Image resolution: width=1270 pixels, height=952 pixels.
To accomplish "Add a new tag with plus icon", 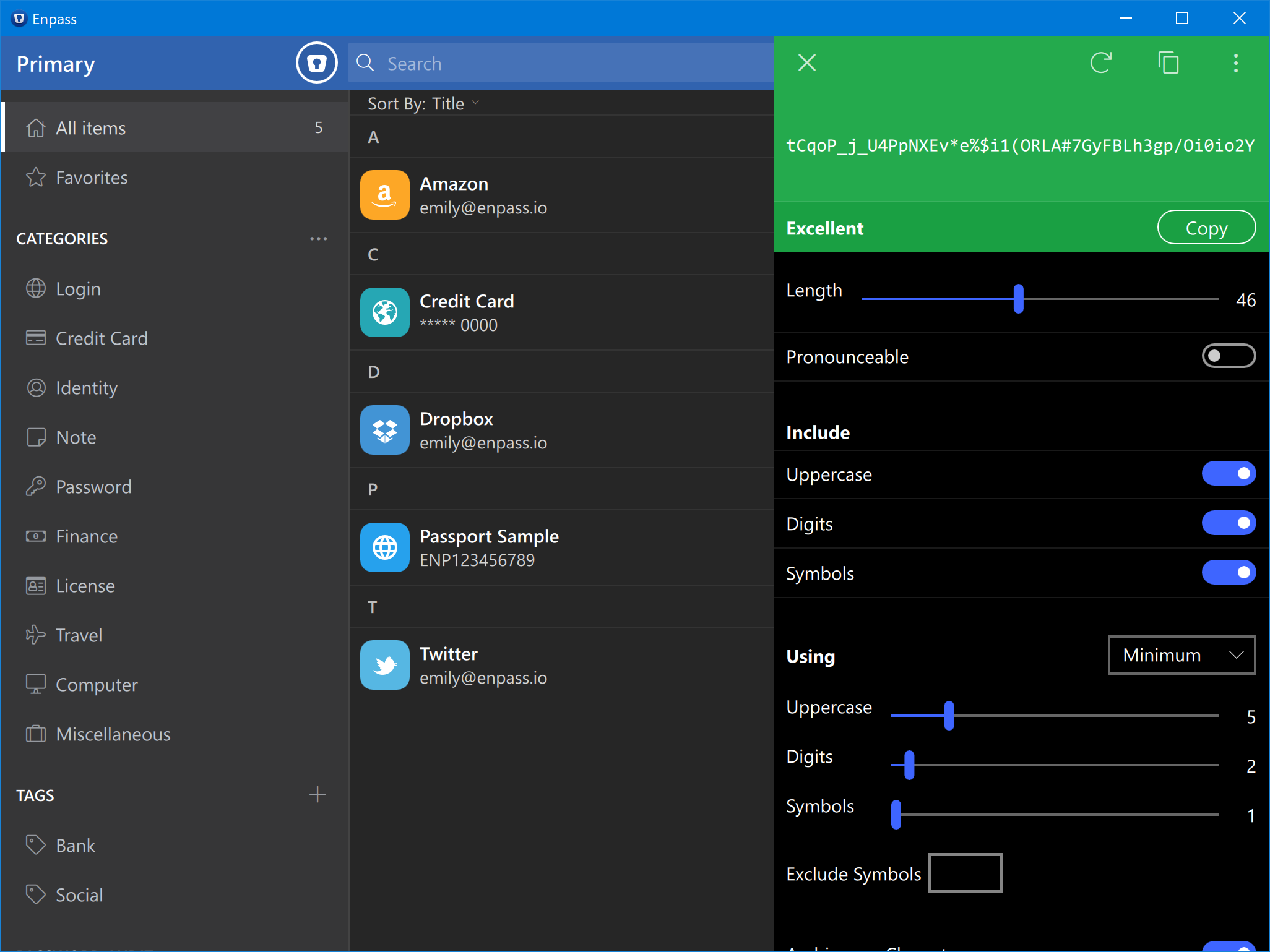I will click(x=317, y=794).
